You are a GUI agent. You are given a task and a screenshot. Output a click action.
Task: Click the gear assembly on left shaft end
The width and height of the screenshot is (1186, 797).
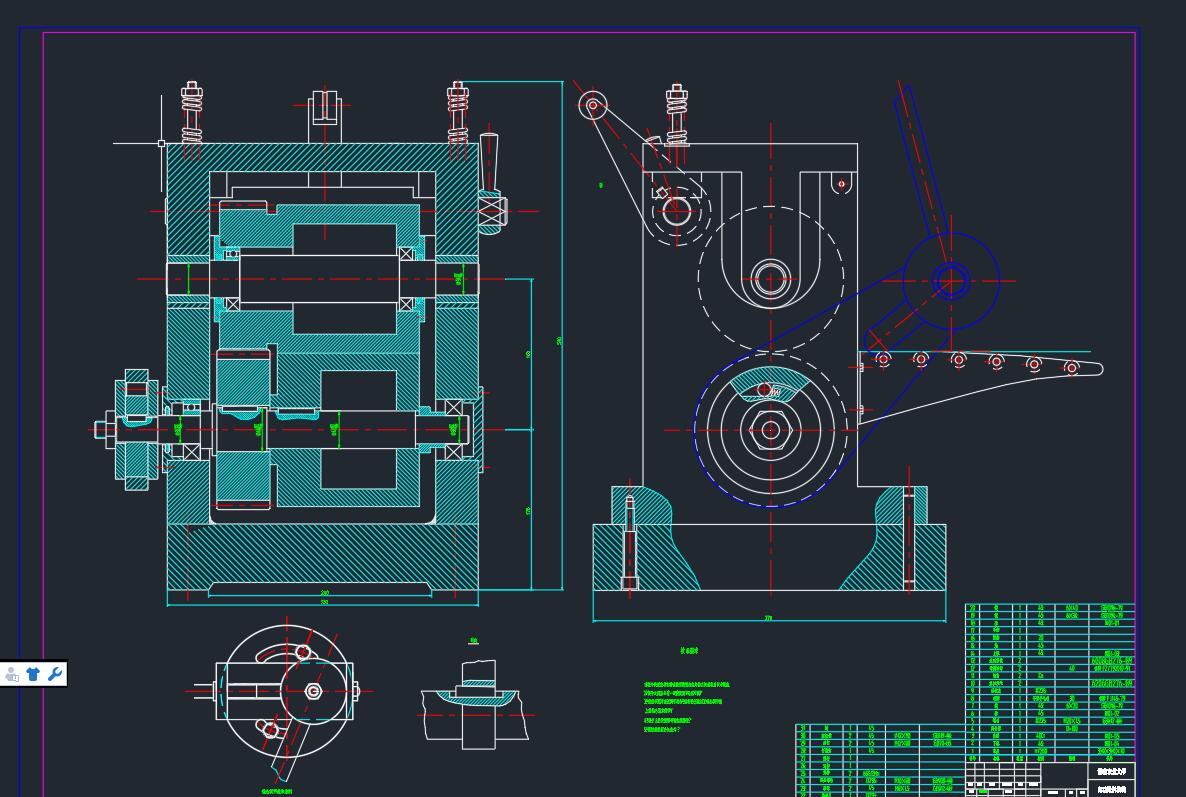click(x=135, y=429)
